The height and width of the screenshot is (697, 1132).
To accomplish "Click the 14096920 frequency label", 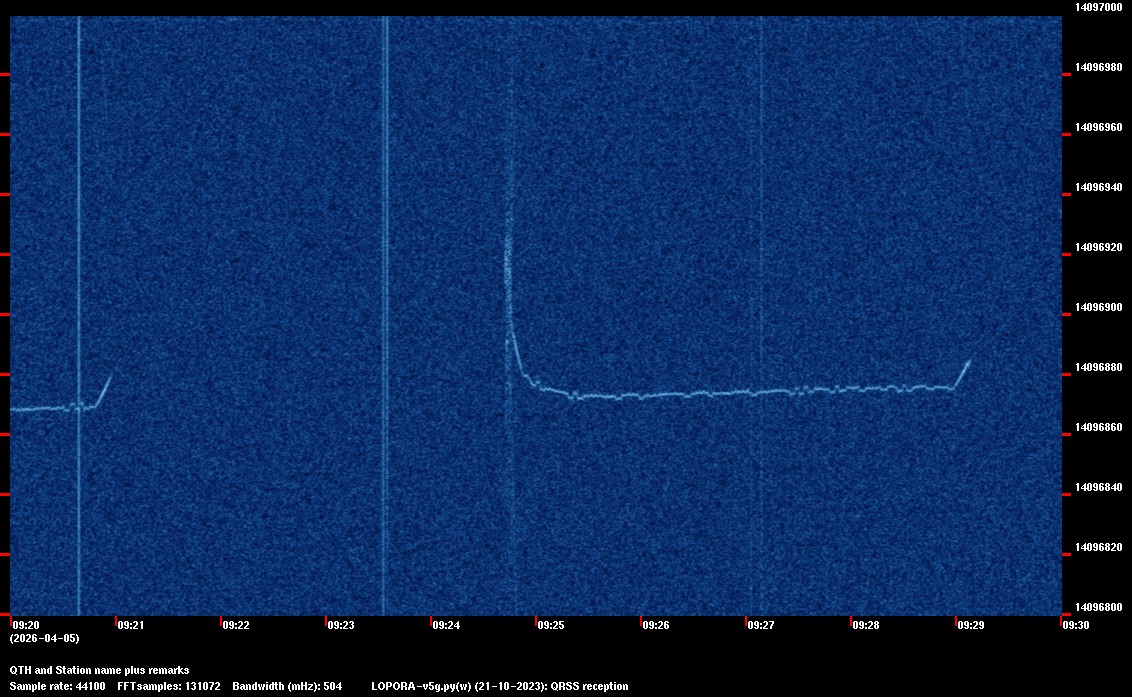I will tap(1099, 247).
